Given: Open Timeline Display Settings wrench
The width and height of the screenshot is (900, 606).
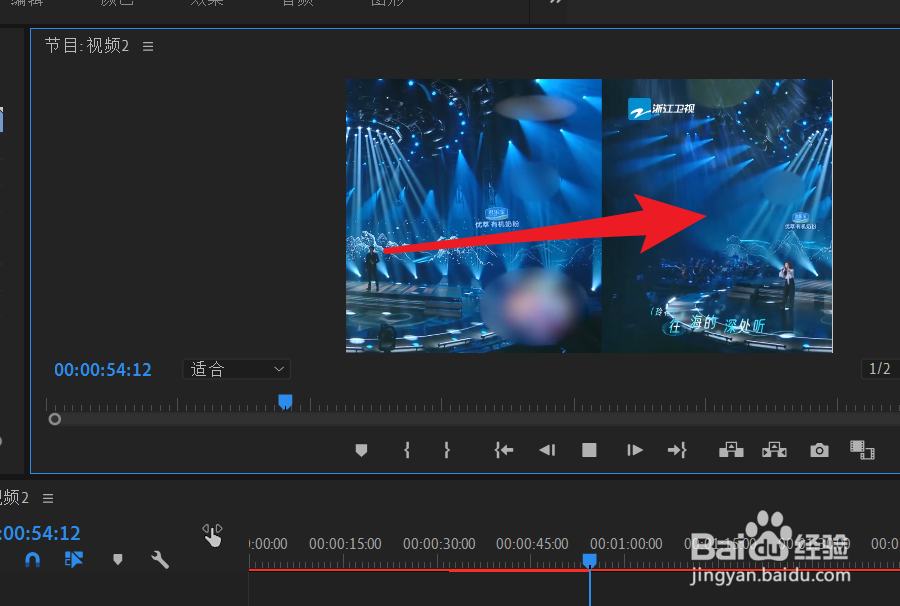Looking at the screenshot, I should click(x=160, y=560).
